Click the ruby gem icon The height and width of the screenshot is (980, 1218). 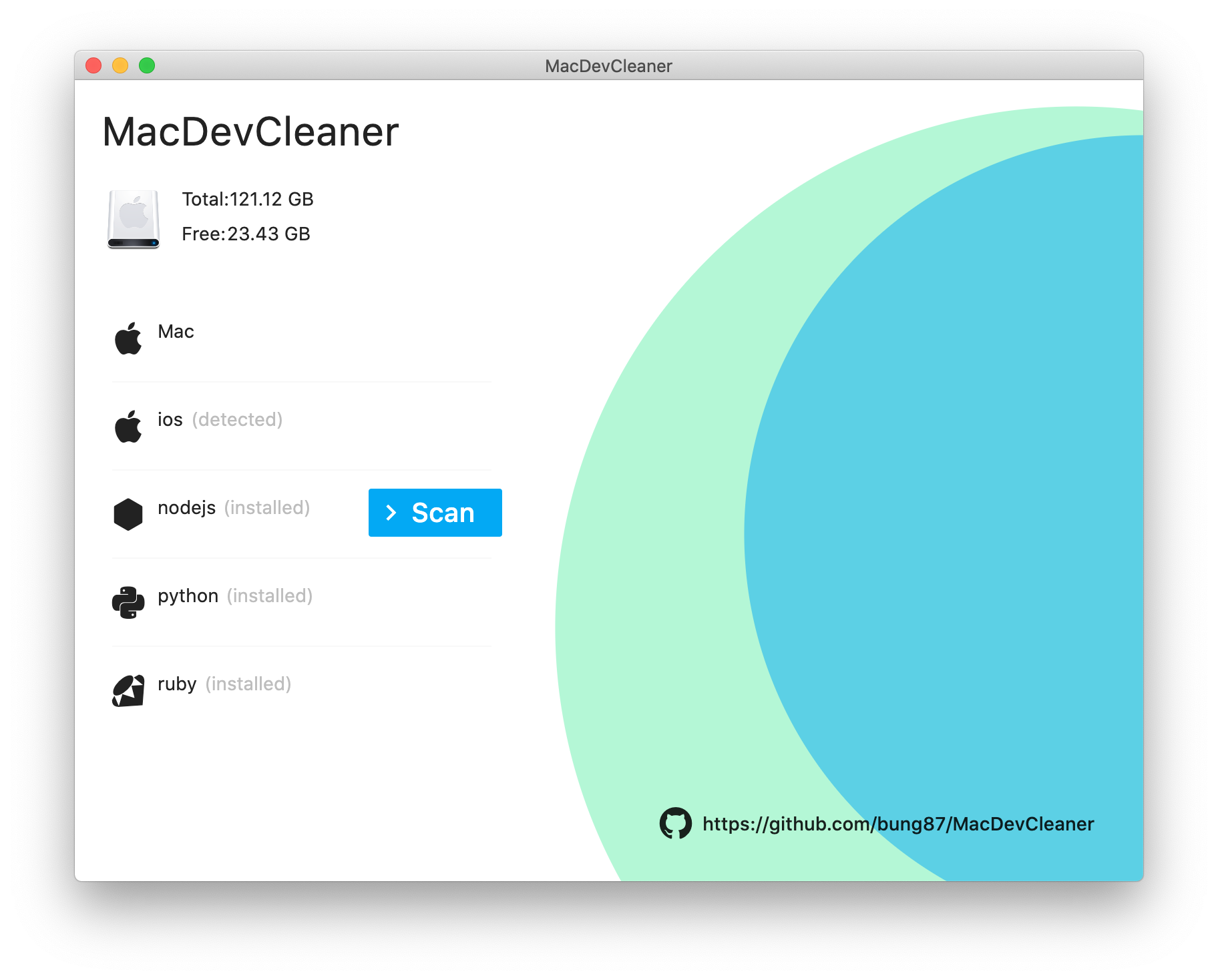pyautogui.click(x=128, y=691)
